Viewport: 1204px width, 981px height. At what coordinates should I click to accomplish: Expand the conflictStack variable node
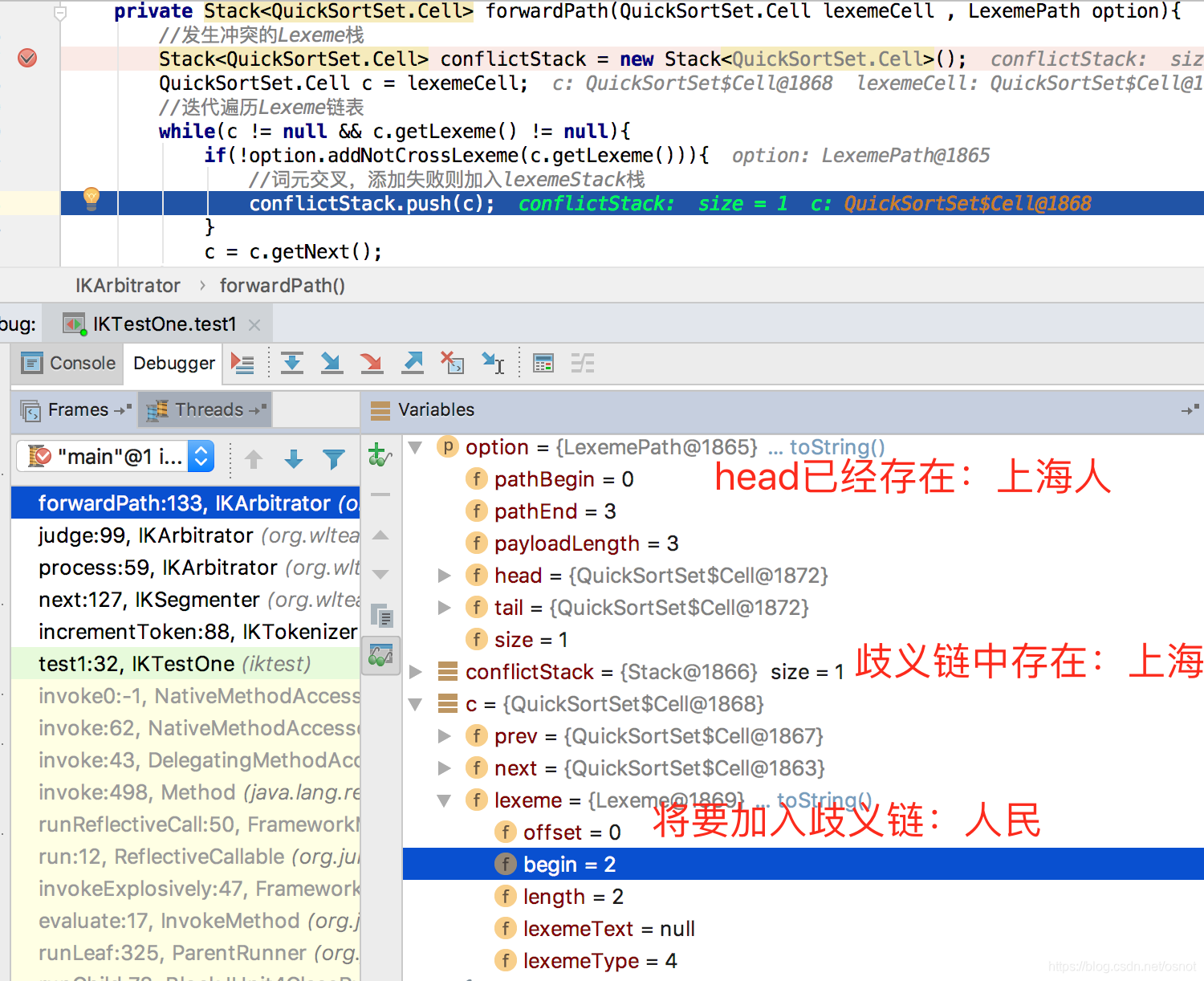[x=416, y=672]
